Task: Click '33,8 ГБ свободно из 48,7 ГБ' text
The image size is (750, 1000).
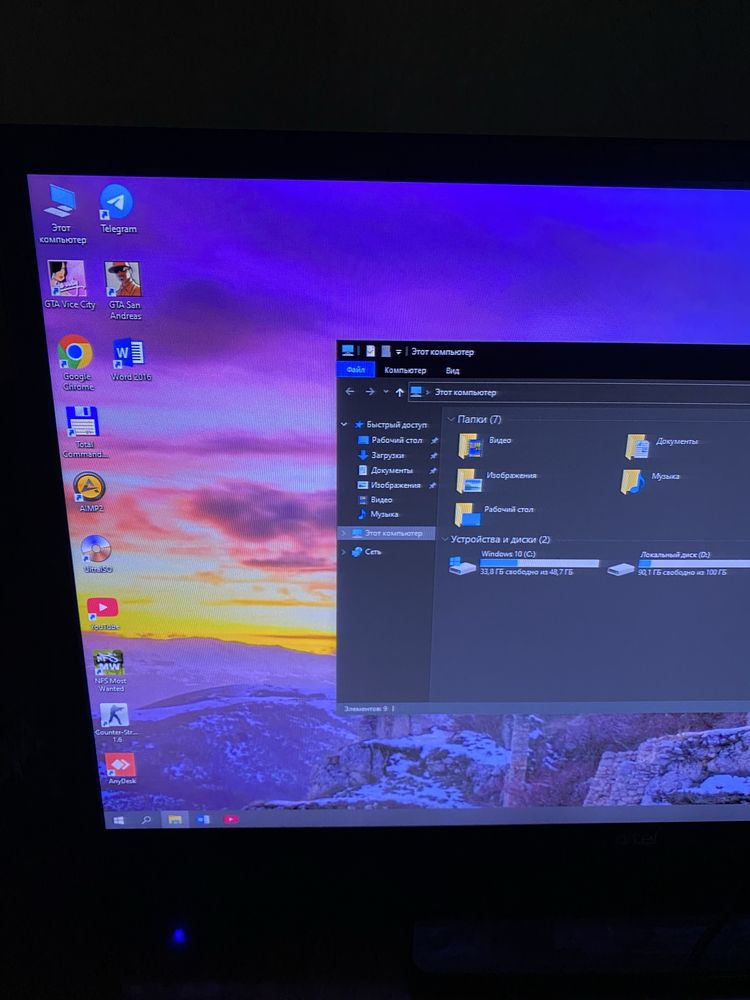Action: [527, 573]
